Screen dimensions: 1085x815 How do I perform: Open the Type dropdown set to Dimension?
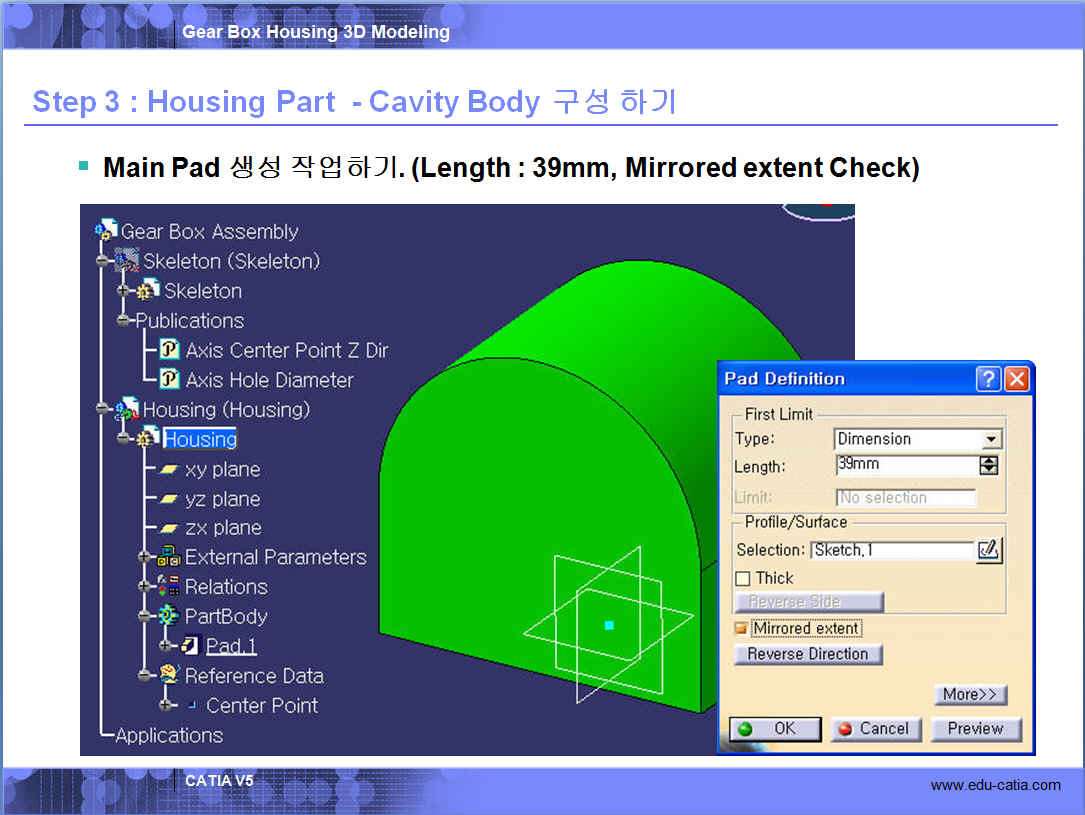[x=990, y=439]
